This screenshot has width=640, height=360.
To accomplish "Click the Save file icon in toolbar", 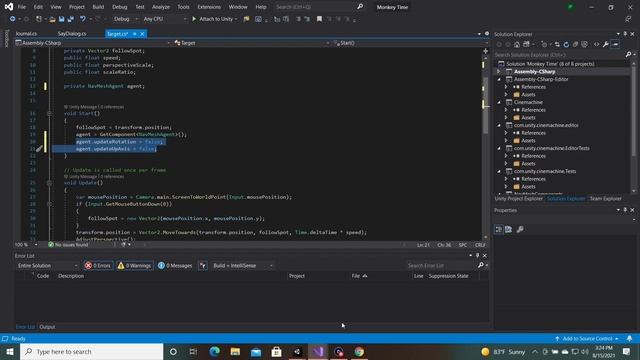I will tap(61, 19).
